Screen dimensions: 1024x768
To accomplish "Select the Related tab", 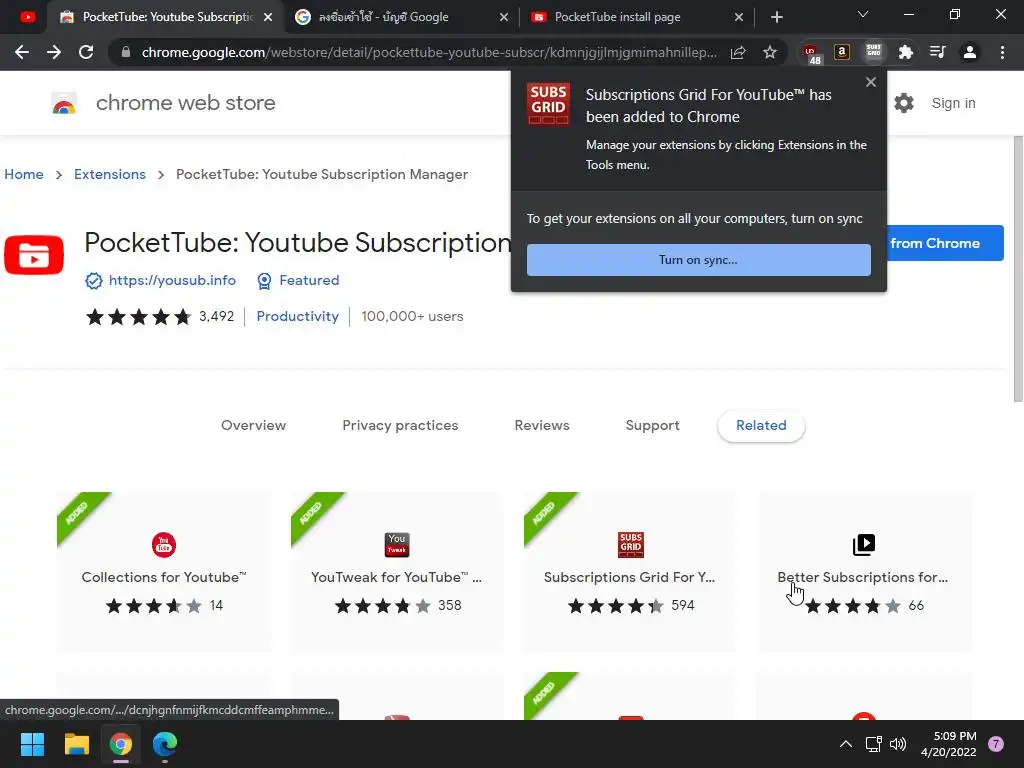I will [761, 425].
